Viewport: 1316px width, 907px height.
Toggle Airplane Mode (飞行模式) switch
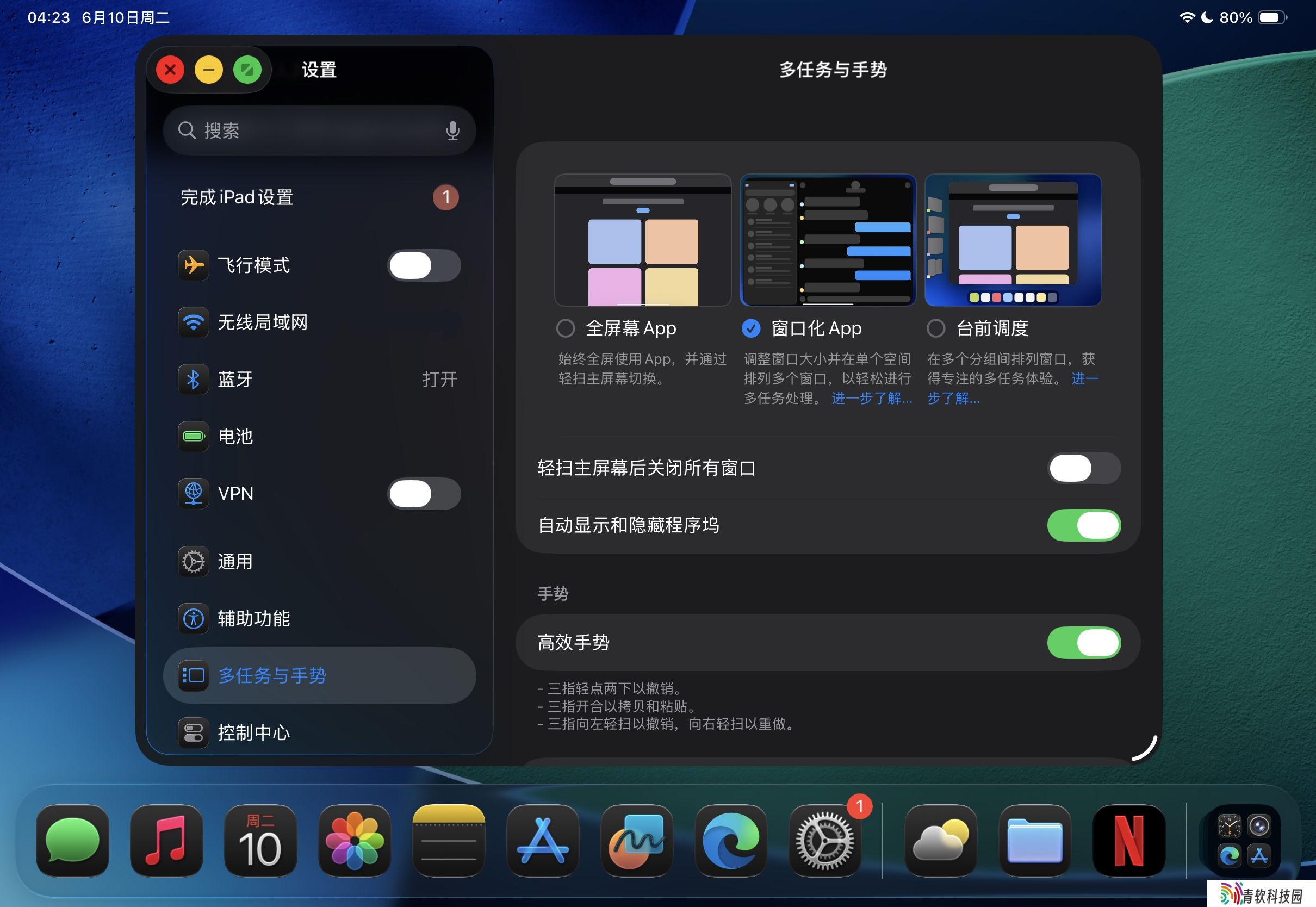[424, 265]
